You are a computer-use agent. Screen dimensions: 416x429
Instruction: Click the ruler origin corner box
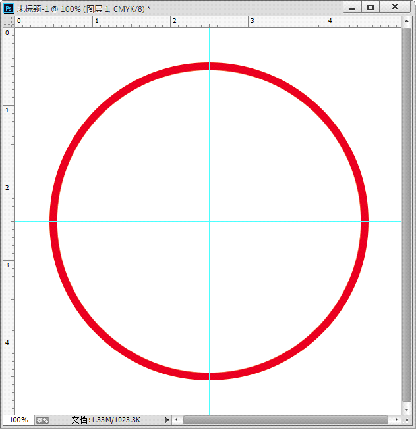[8, 21]
